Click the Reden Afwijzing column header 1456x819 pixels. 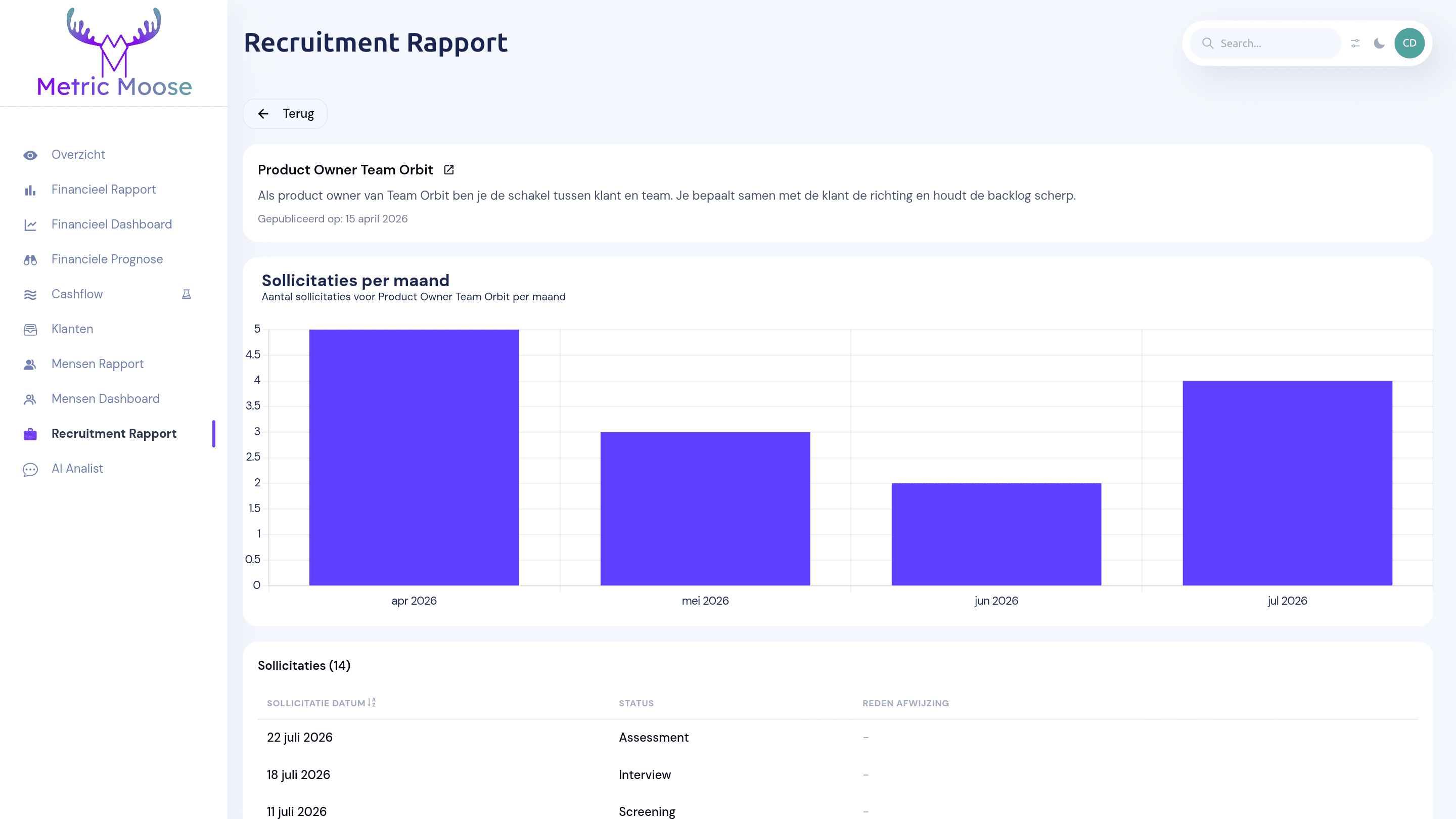coord(906,704)
